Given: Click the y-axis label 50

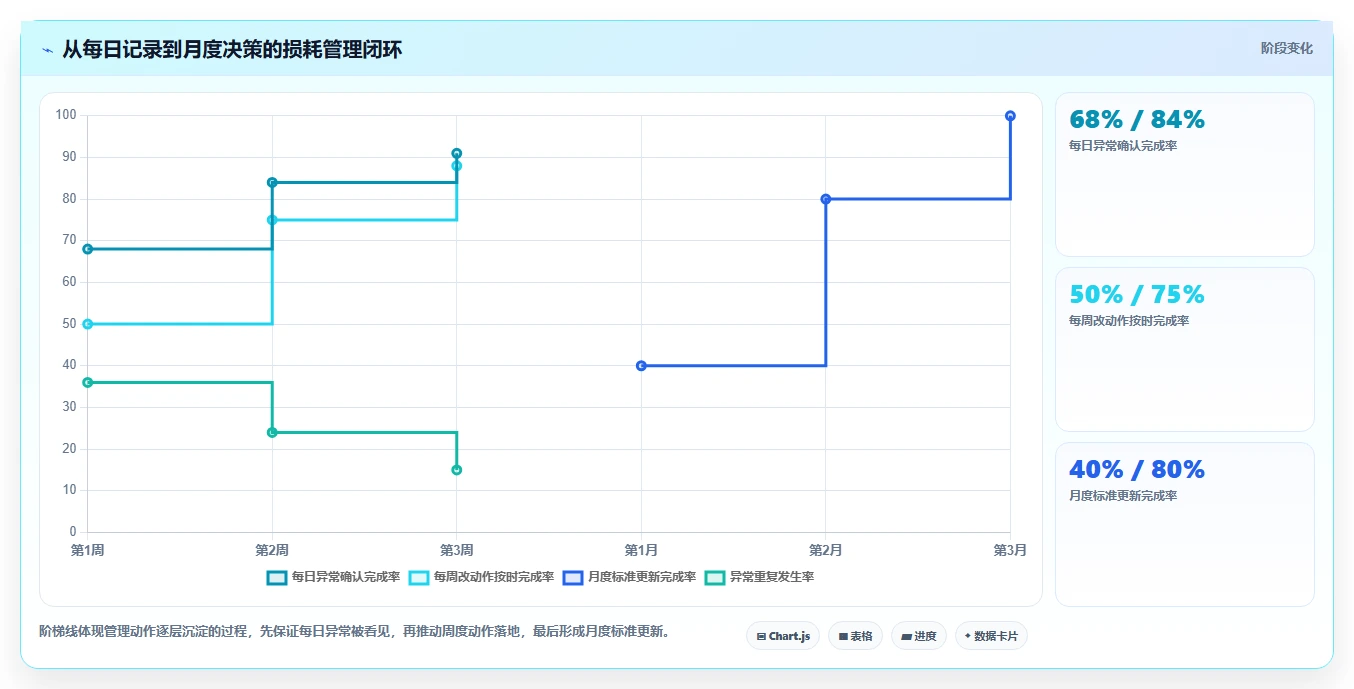Looking at the screenshot, I should tap(69, 324).
